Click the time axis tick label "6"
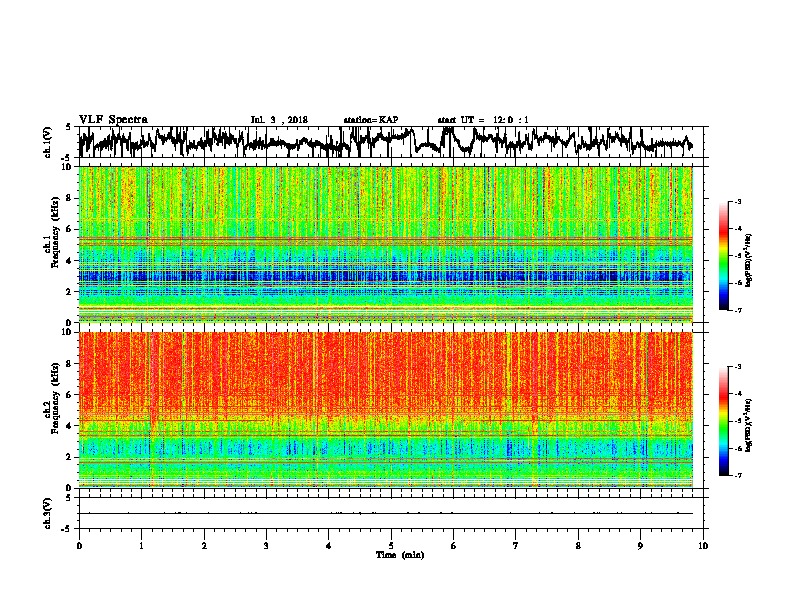The image size is (792, 612). [454, 546]
